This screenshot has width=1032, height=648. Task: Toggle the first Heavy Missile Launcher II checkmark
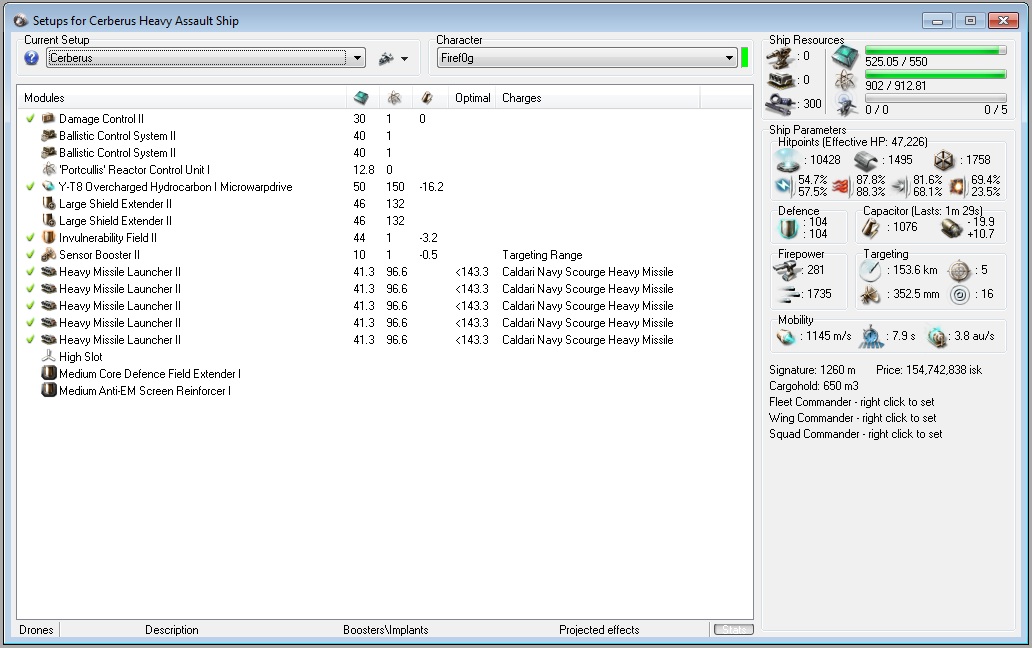coord(30,272)
